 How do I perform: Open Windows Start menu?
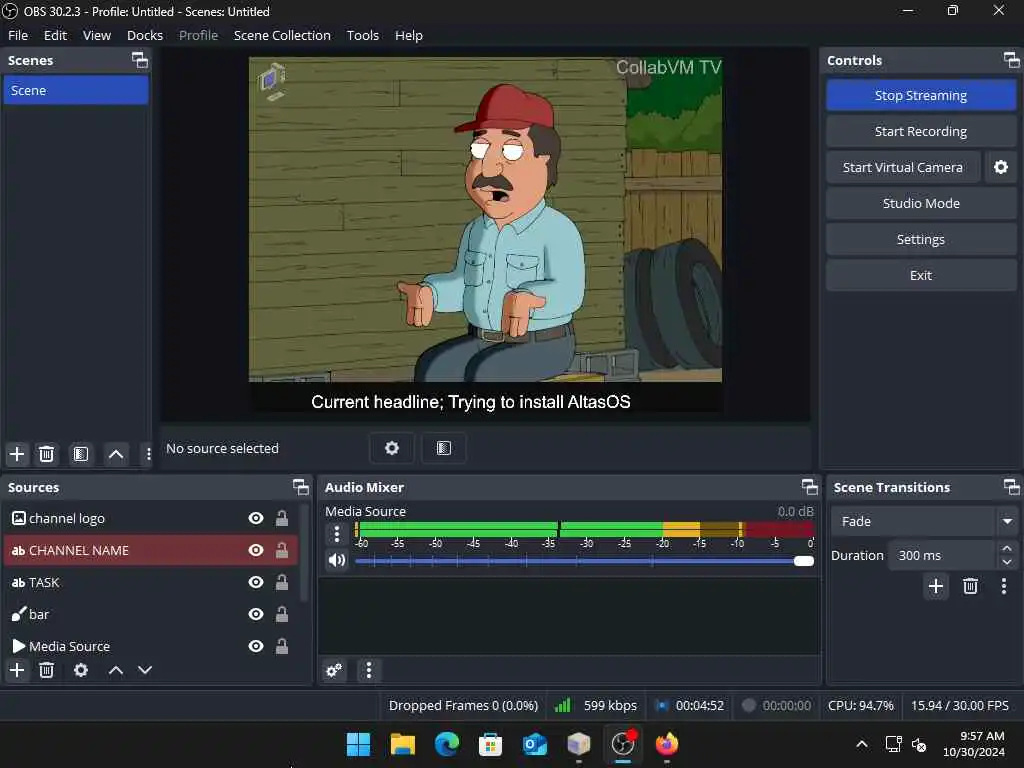click(358, 744)
